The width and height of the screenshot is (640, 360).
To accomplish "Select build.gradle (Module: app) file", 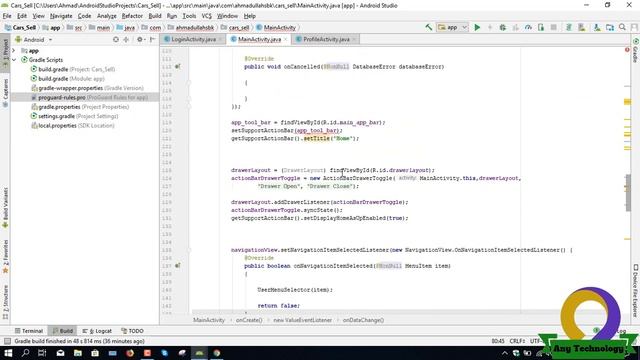I will point(68,79).
